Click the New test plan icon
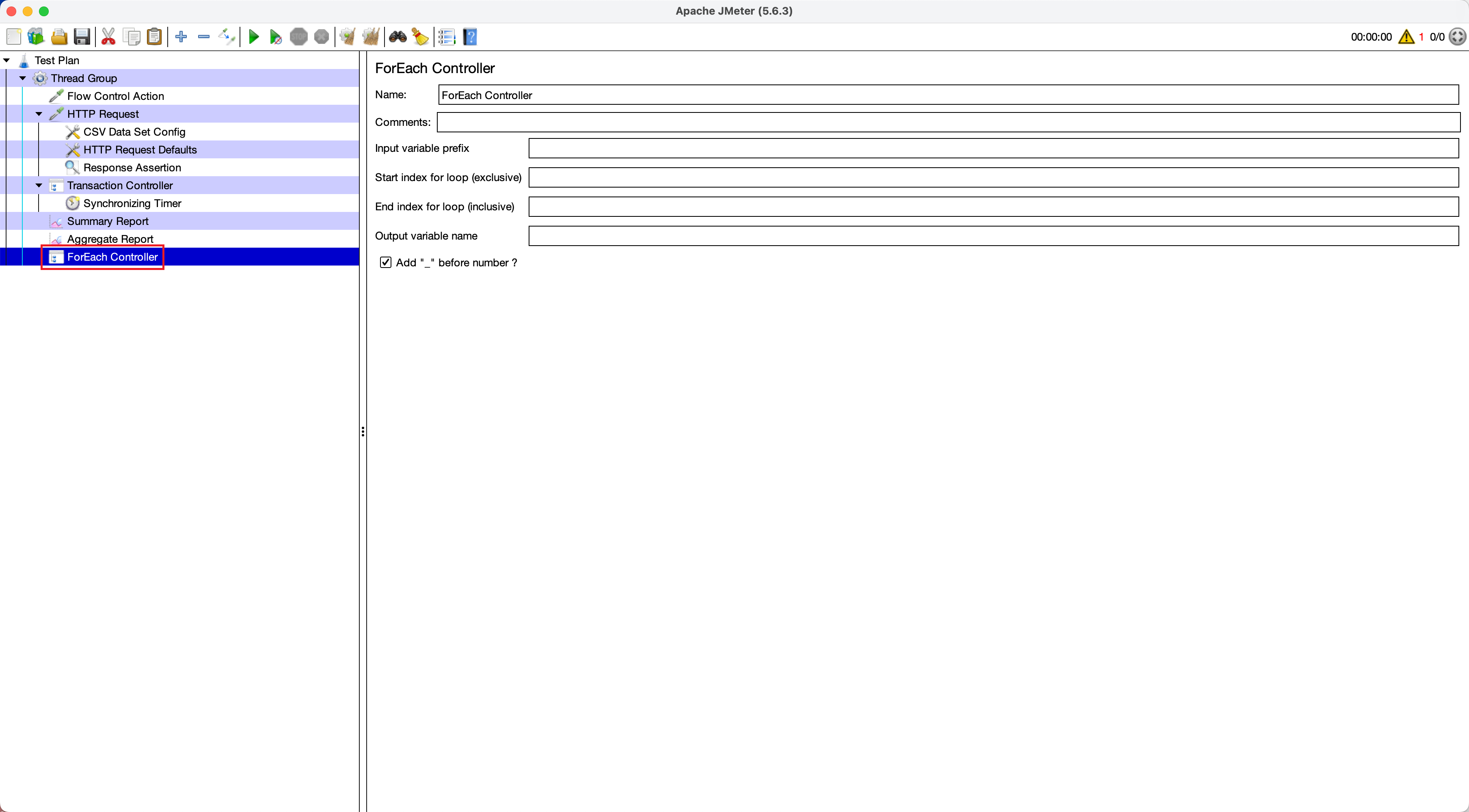 (x=14, y=37)
